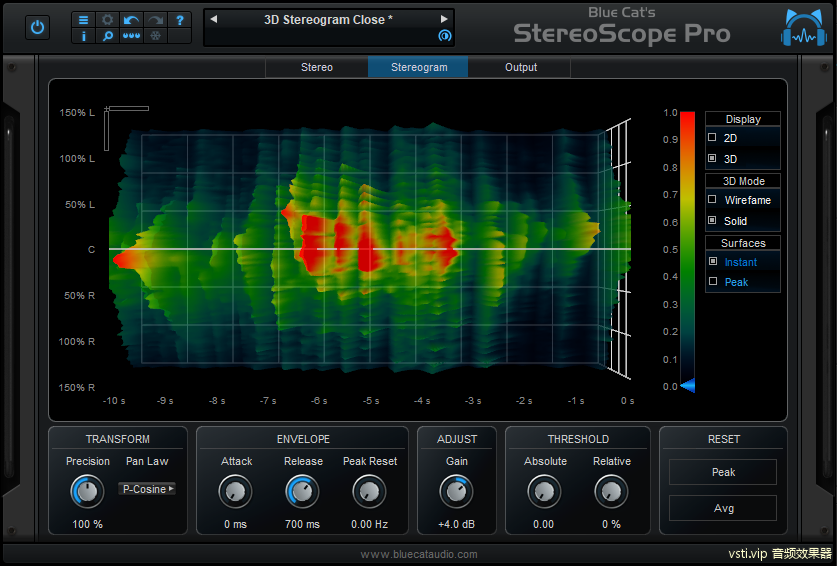This screenshot has height=566, width=837.
Task: Toggle the plug-in power bypass button
Action: point(37,27)
